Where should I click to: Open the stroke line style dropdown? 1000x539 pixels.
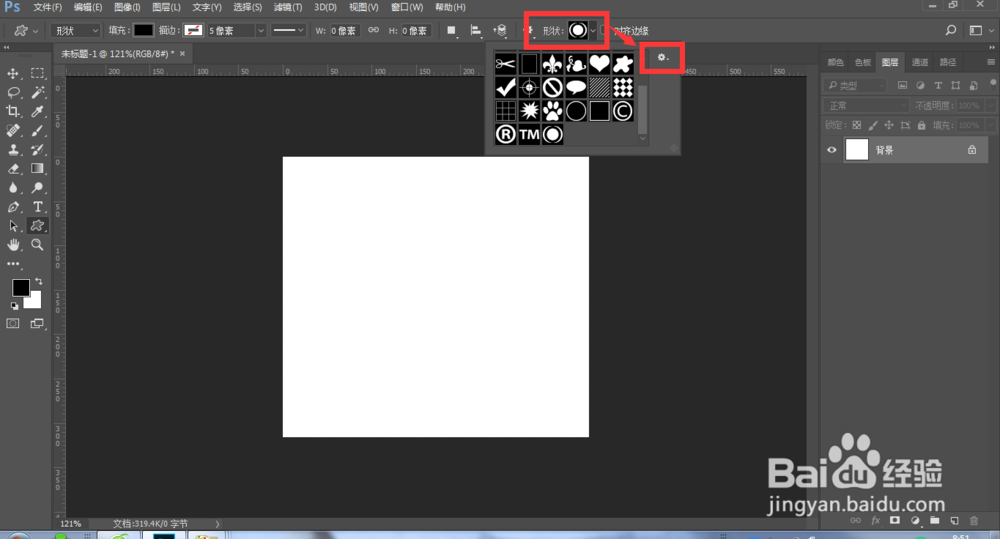288,31
